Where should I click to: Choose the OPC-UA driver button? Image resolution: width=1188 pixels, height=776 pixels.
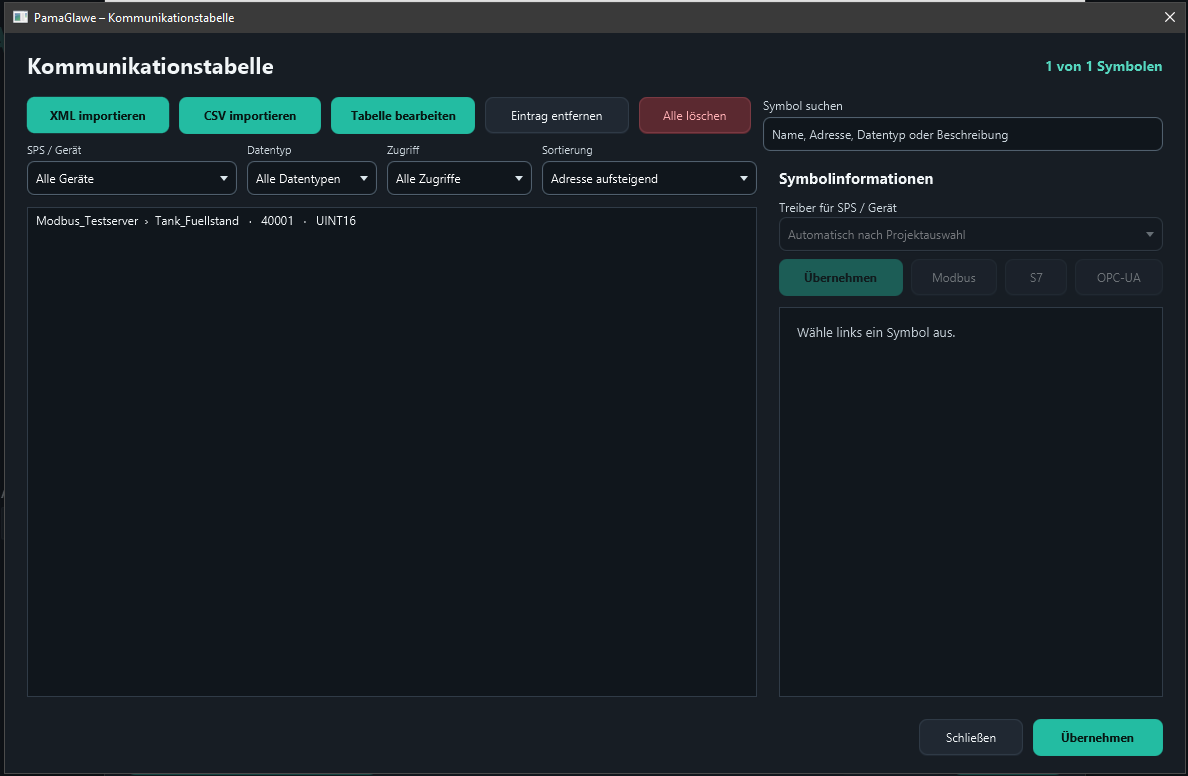[x=1119, y=277]
